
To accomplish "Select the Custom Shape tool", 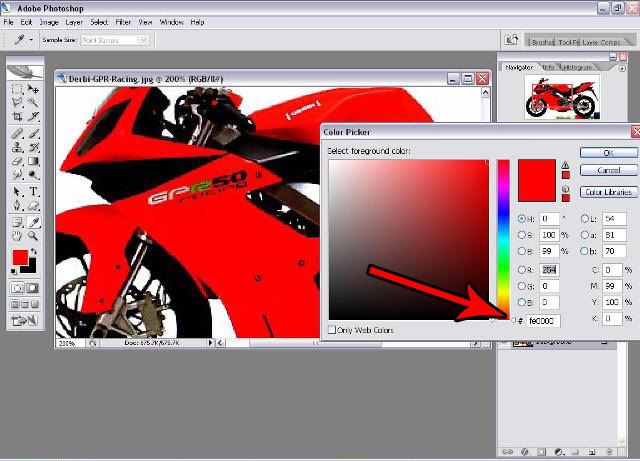I will pyautogui.click(x=33, y=205).
